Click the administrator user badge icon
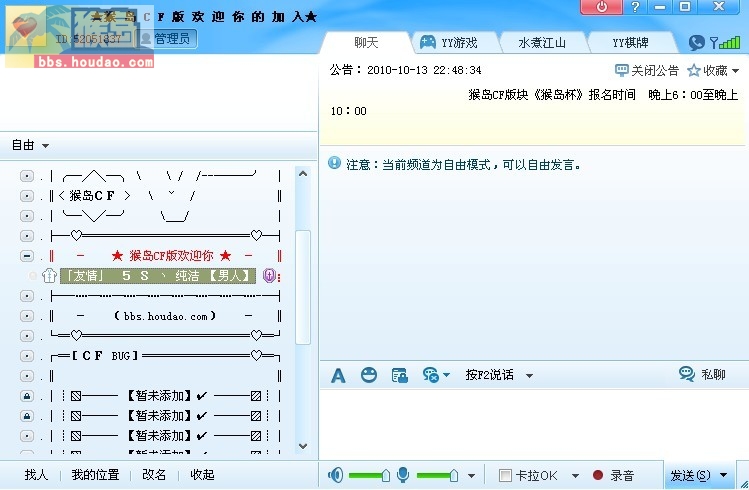 146,39
